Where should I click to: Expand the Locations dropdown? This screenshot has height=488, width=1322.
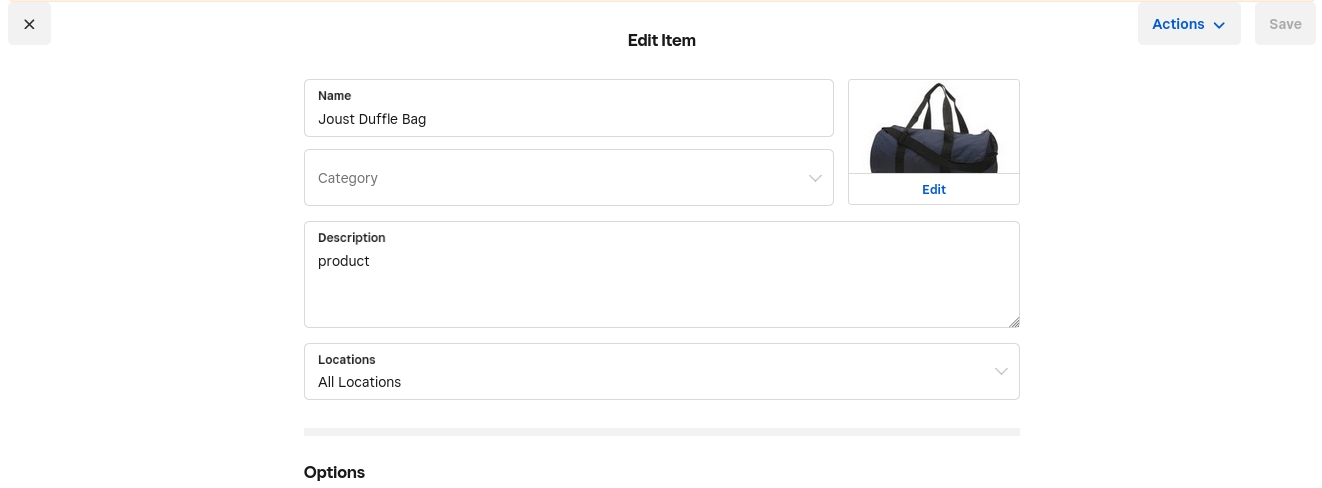click(661, 371)
